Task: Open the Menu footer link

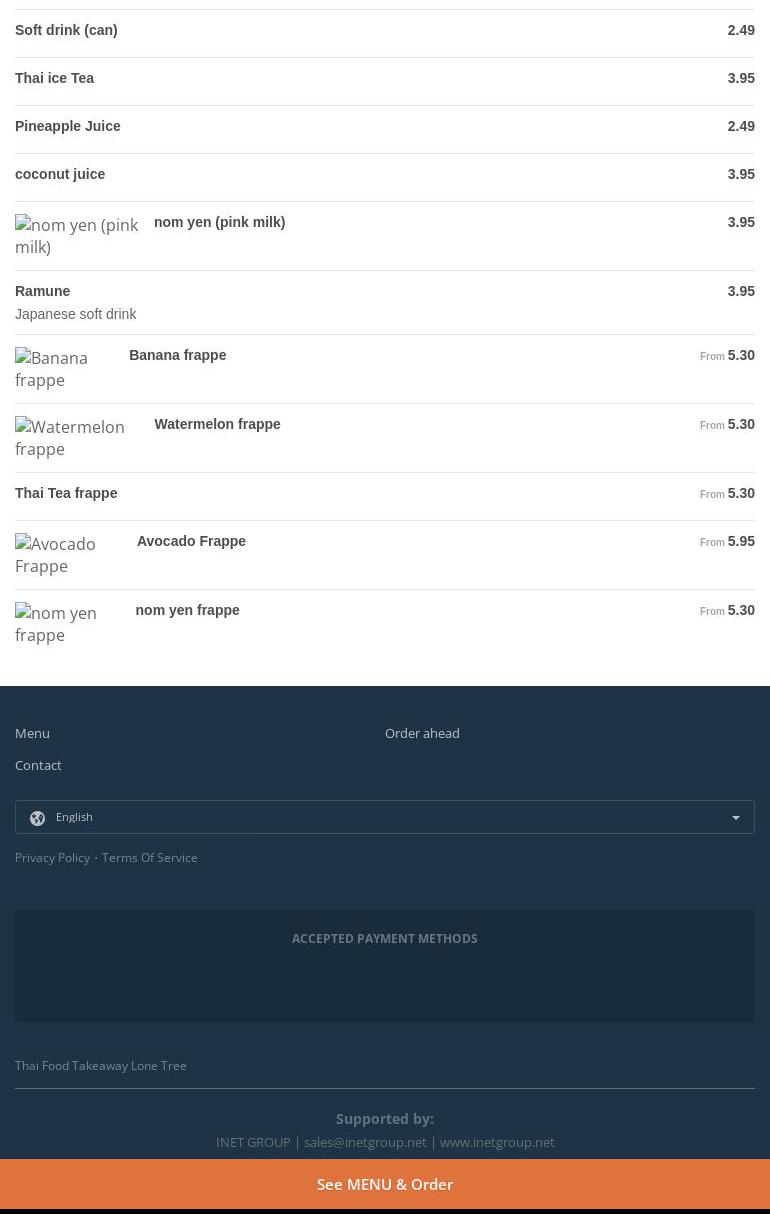Action: click(x=32, y=733)
